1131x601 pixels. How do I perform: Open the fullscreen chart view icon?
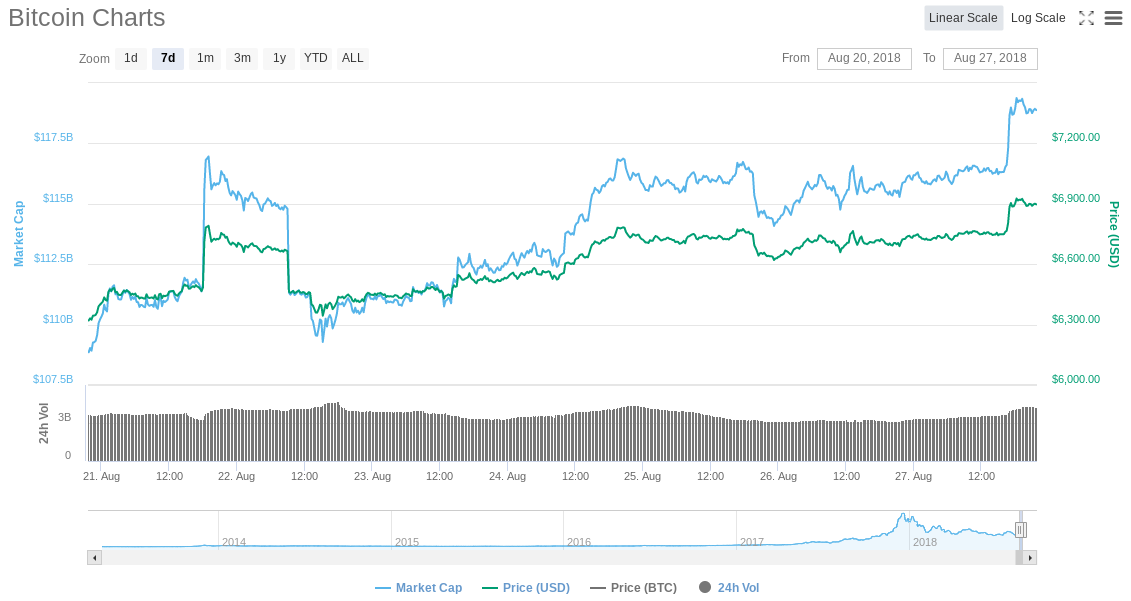(1086, 18)
